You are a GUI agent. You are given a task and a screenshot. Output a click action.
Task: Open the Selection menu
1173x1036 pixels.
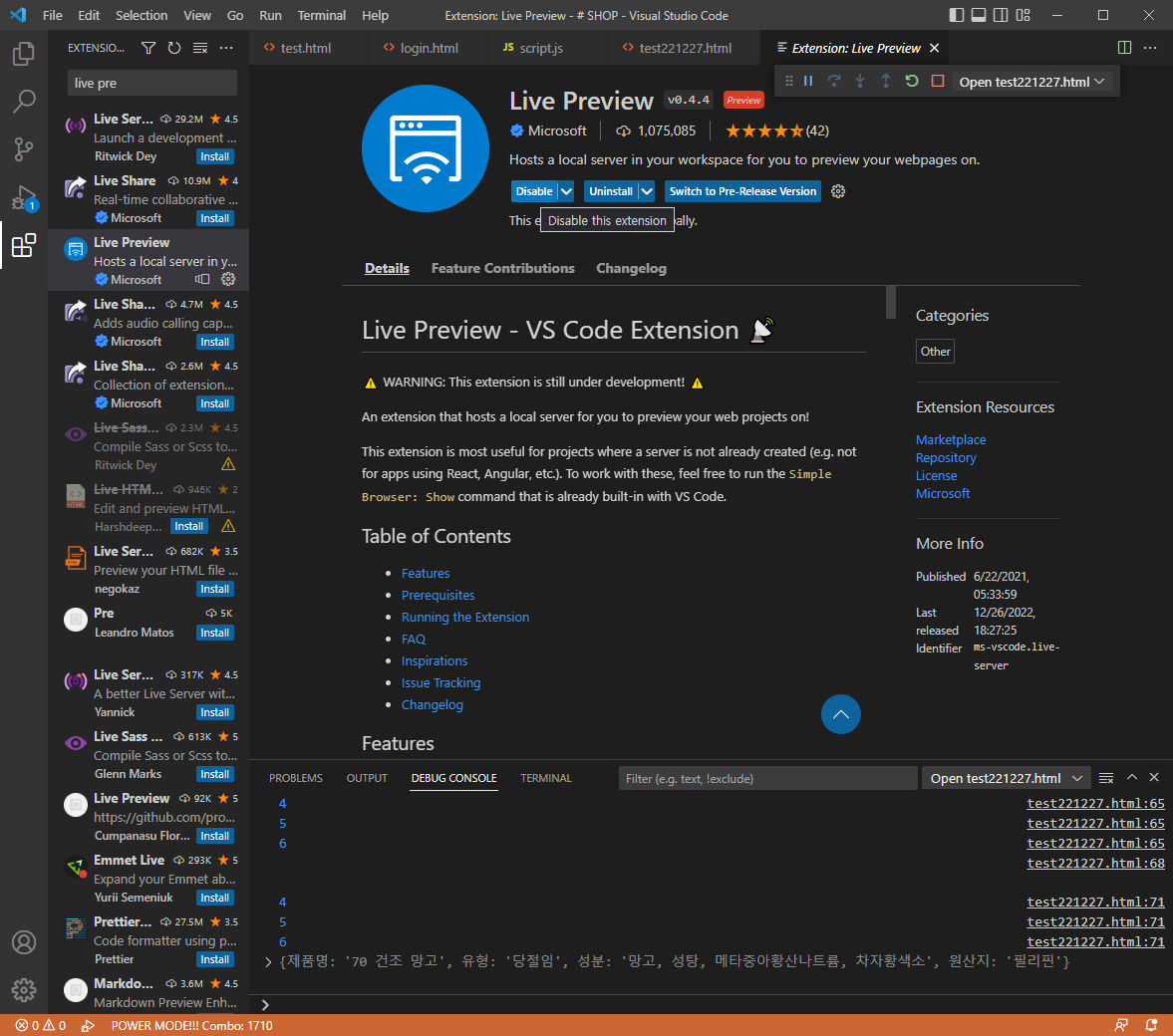(x=142, y=15)
